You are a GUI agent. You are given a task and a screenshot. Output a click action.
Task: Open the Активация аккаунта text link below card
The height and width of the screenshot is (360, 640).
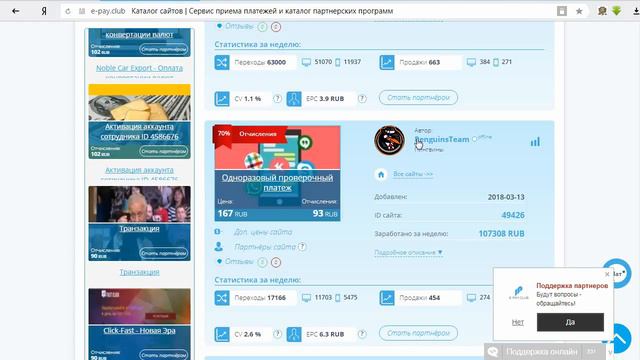click(x=140, y=170)
